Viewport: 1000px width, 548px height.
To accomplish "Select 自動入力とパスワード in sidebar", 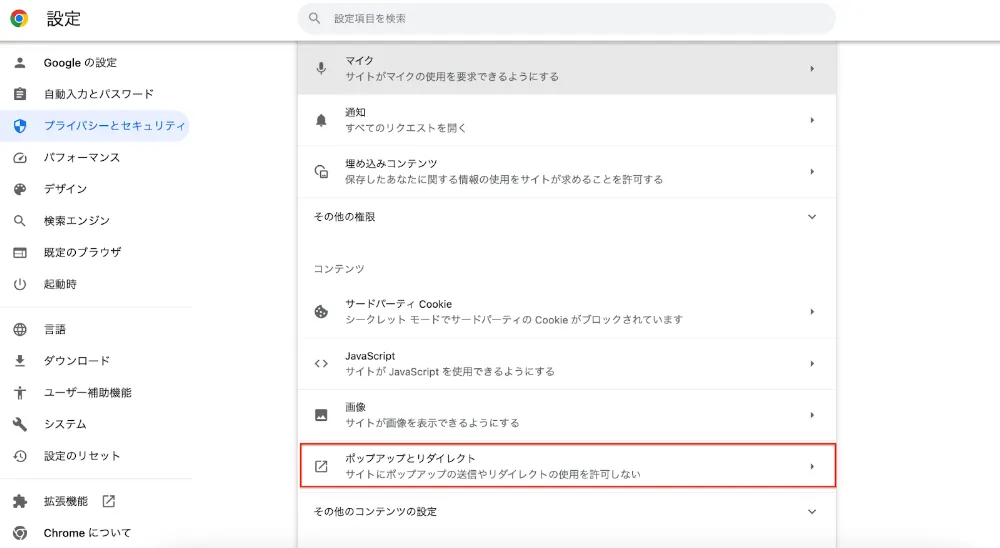I will tap(99, 94).
